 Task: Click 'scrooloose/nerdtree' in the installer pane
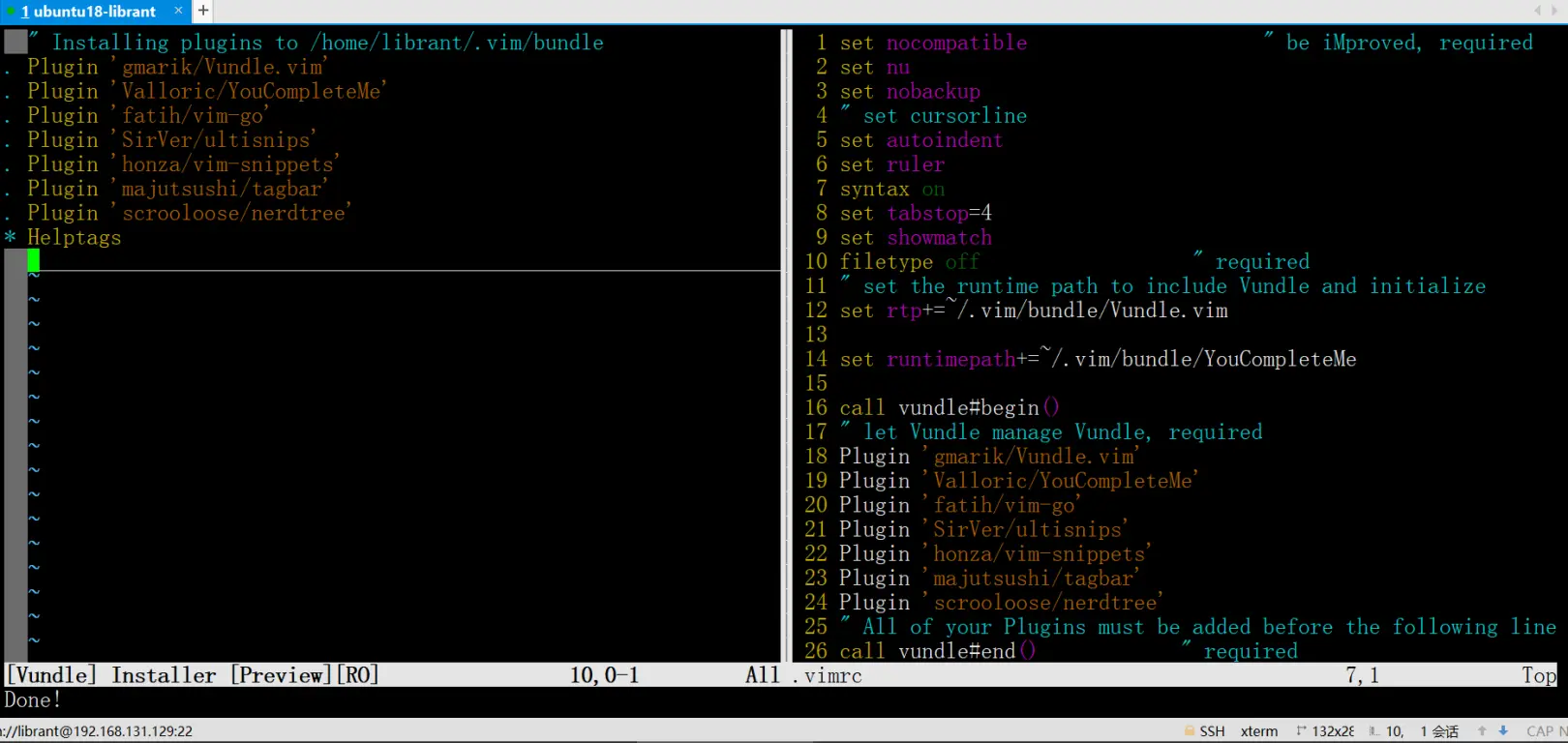click(x=233, y=213)
